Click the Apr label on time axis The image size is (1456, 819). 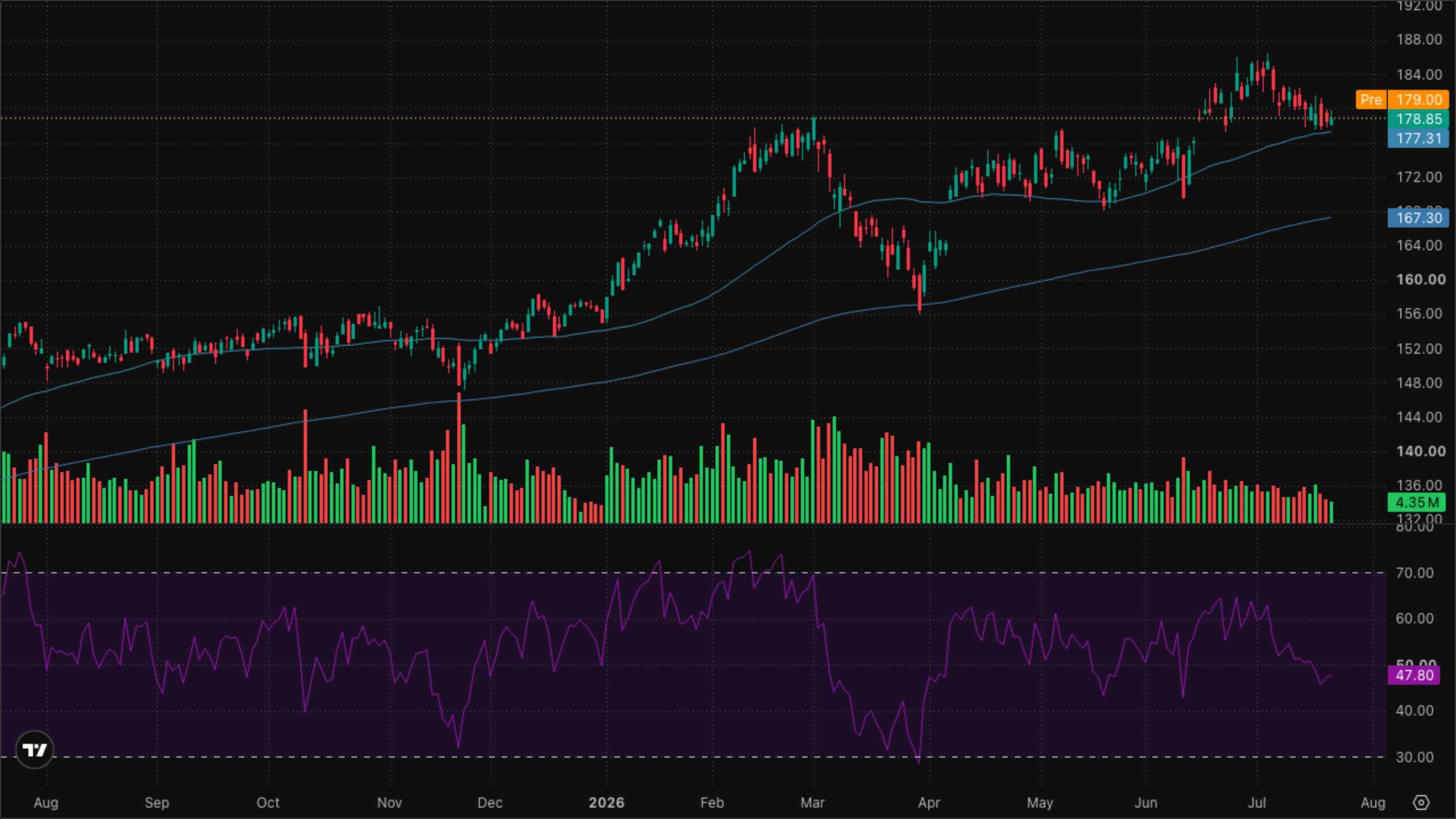(929, 803)
